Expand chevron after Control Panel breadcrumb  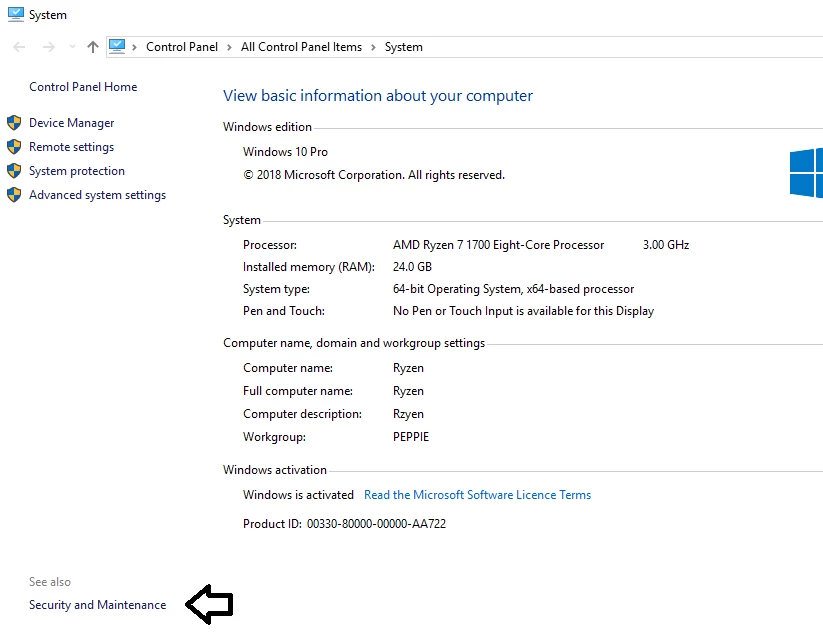click(x=229, y=47)
